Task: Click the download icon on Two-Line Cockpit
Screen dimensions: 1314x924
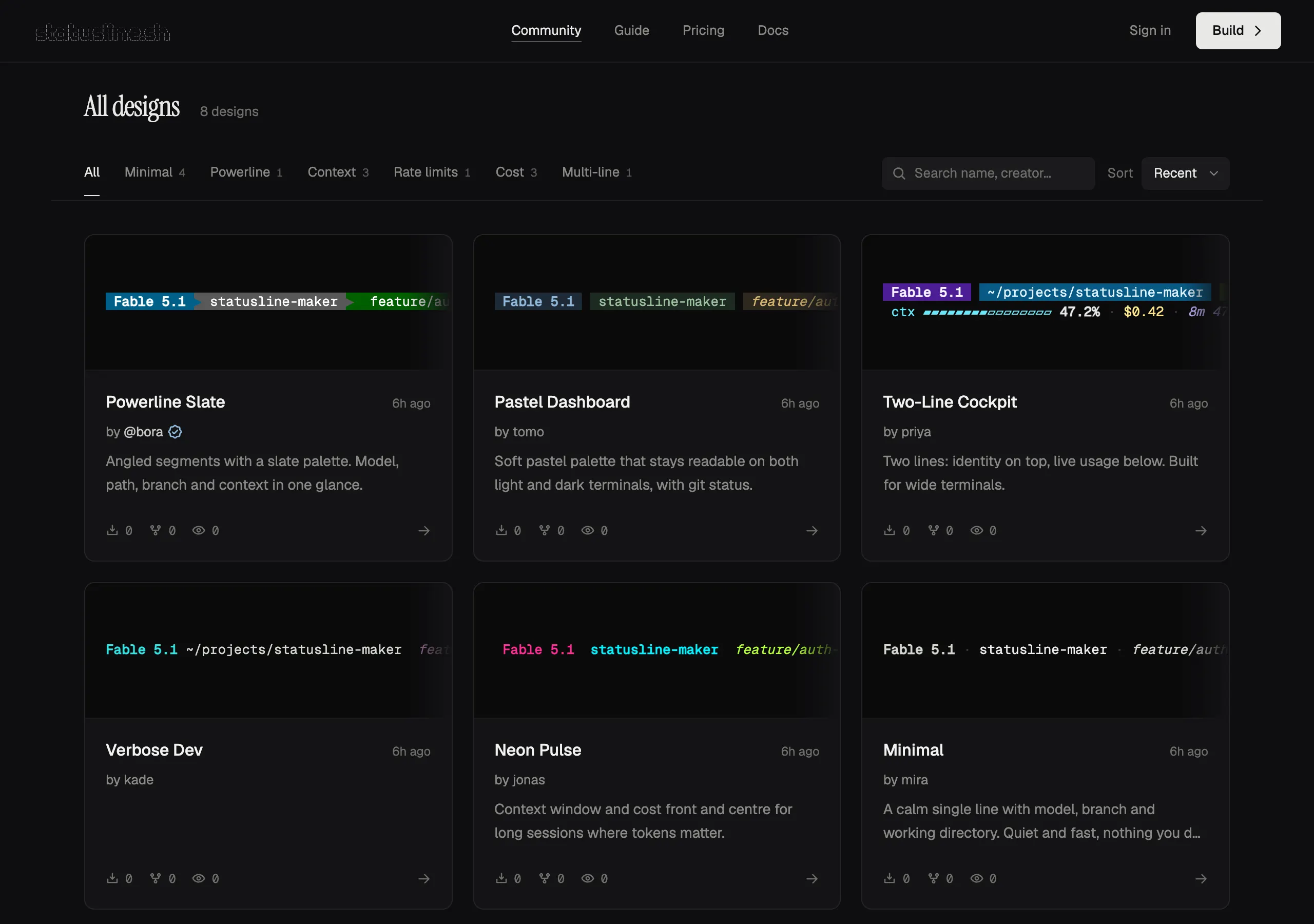Action: [890, 530]
